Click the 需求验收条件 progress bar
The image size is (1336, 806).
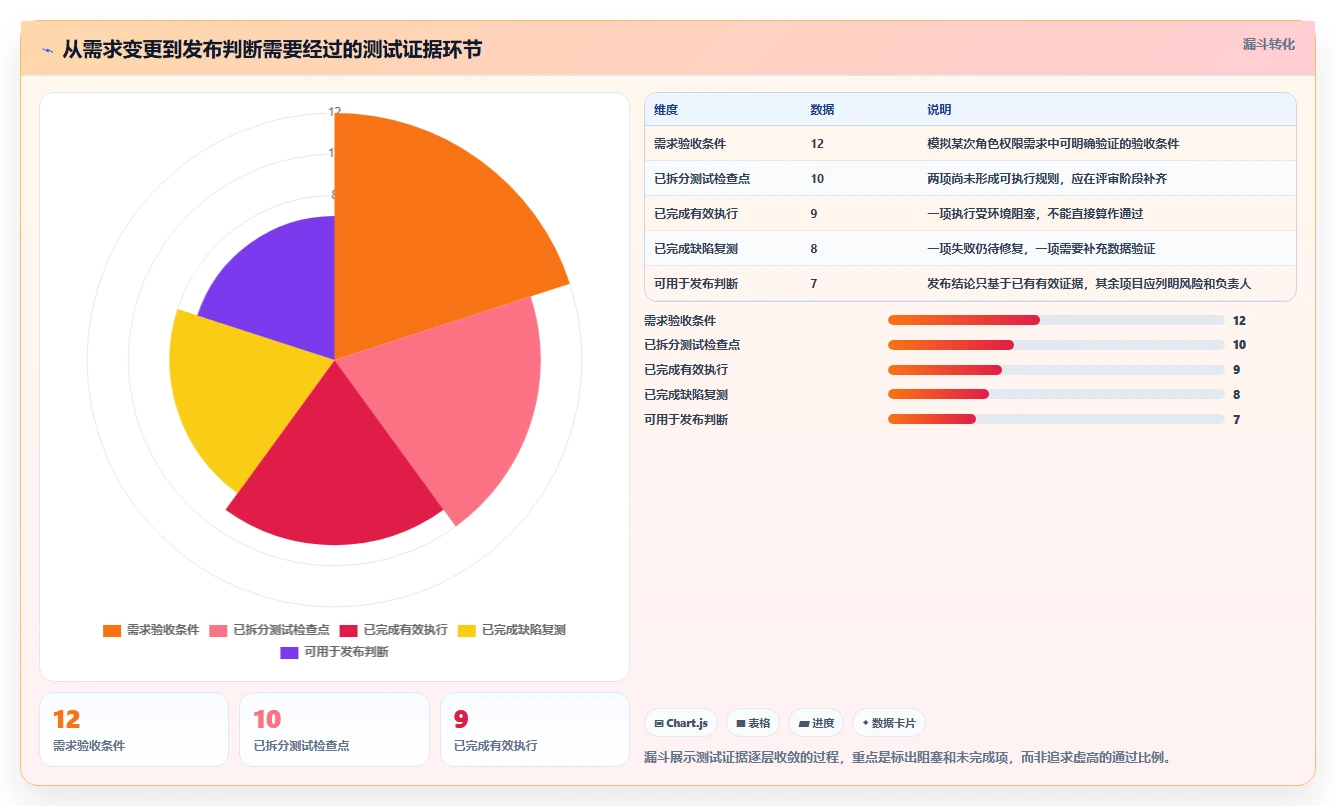1056,320
